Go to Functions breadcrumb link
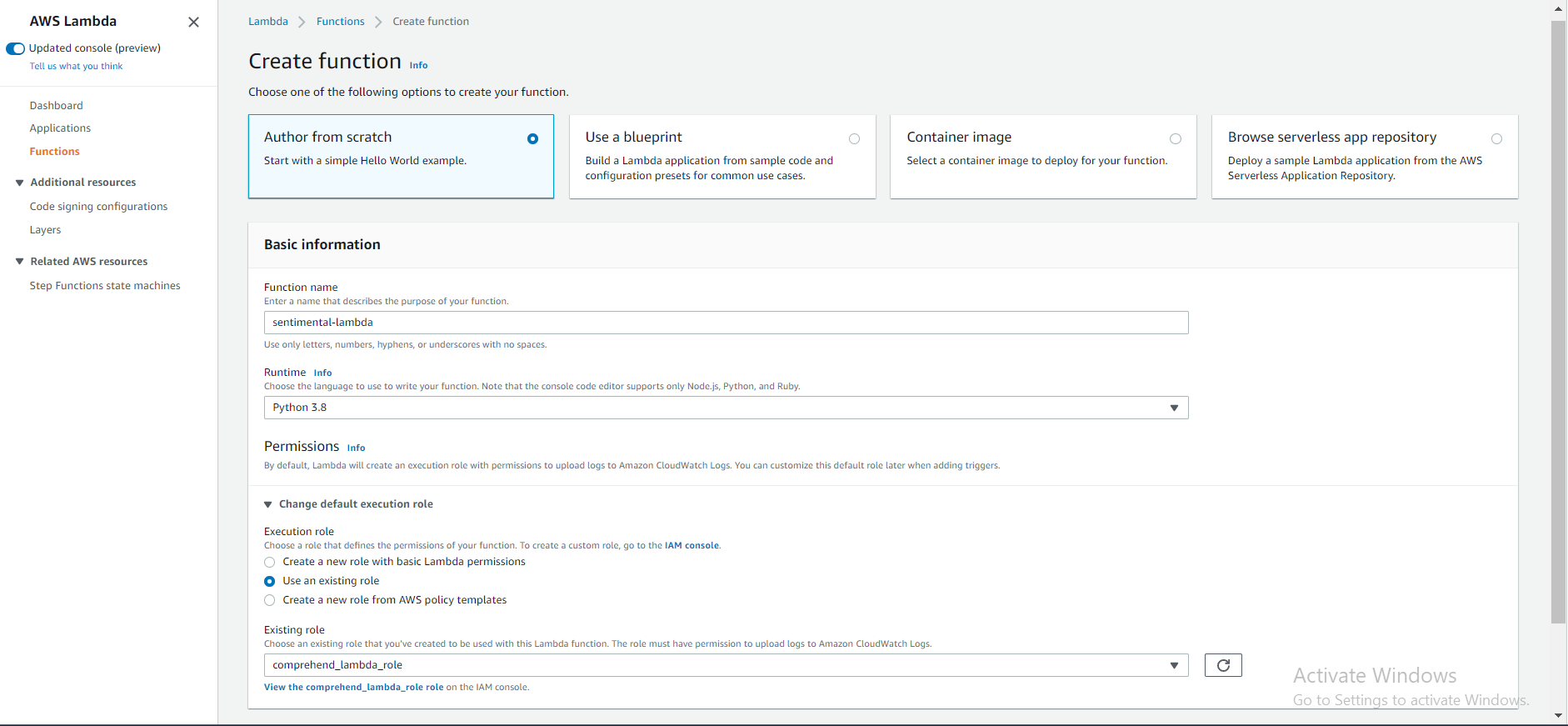 (341, 22)
